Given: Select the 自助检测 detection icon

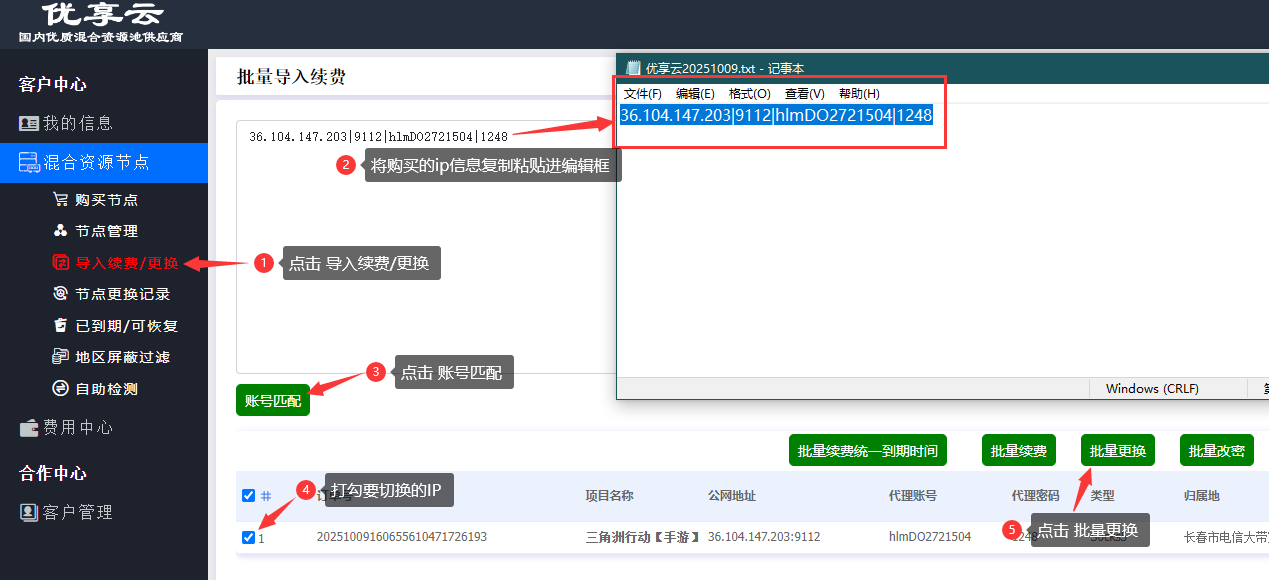Looking at the screenshot, I should point(61,389).
